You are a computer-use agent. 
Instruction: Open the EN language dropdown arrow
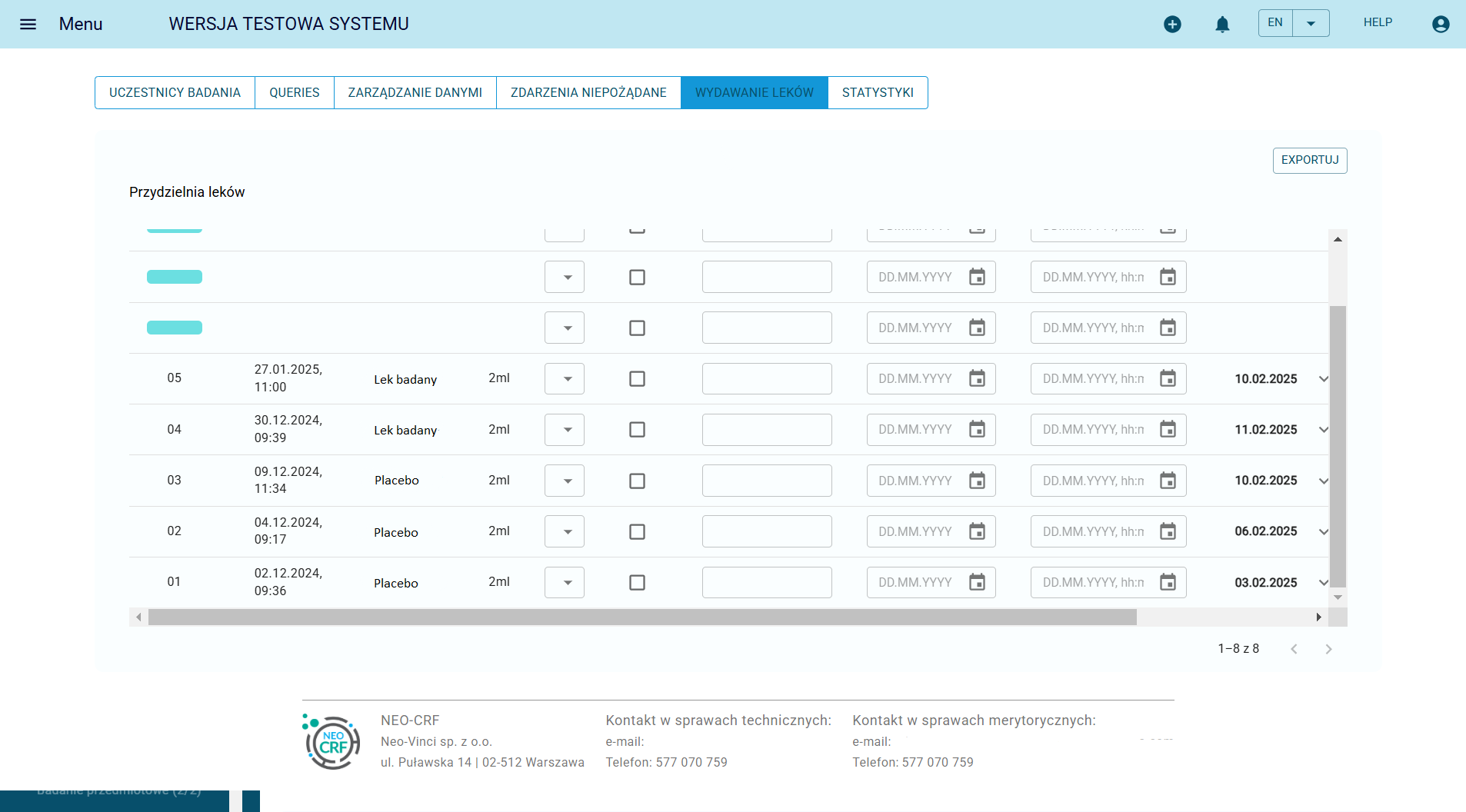[x=1311, y=23]
